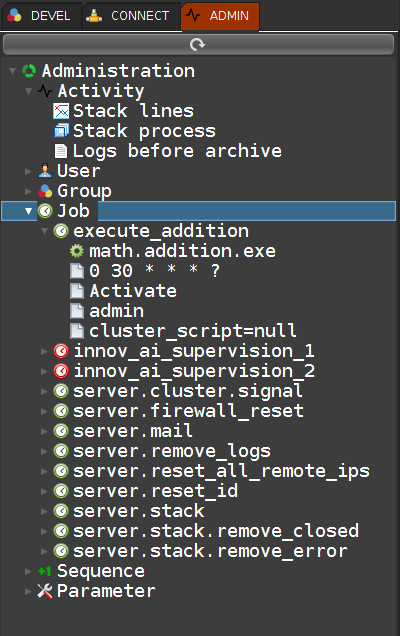This screenshot has height=636, width=400.
Task: Click the User person icon
Action: click(45, 171)
